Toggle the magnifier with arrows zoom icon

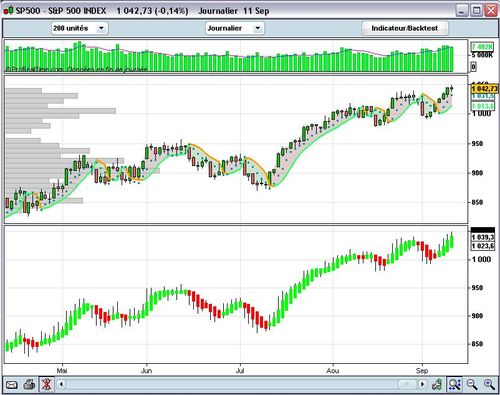(454, 385)
